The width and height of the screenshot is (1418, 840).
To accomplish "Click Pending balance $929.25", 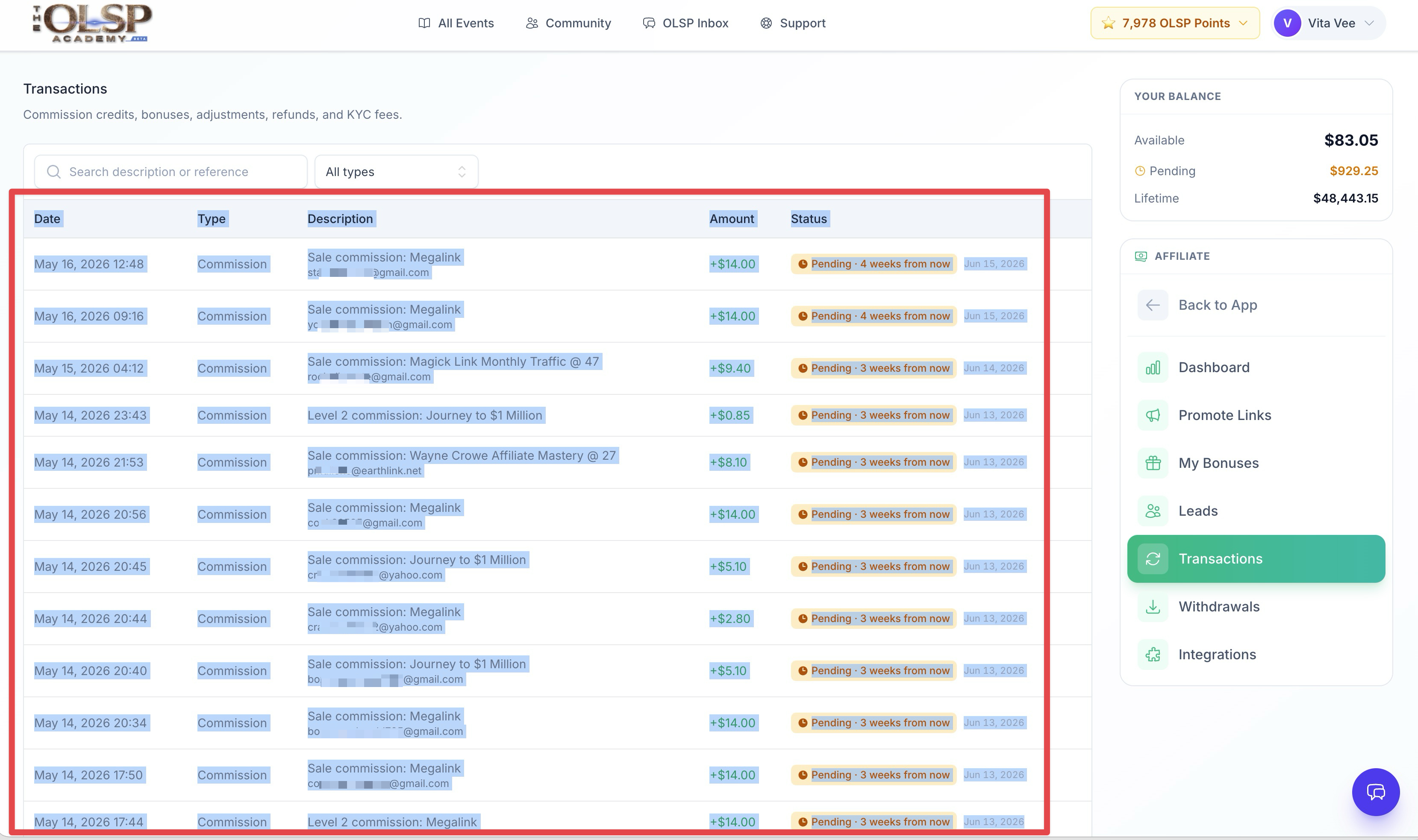I will (x=1353, y=171).
